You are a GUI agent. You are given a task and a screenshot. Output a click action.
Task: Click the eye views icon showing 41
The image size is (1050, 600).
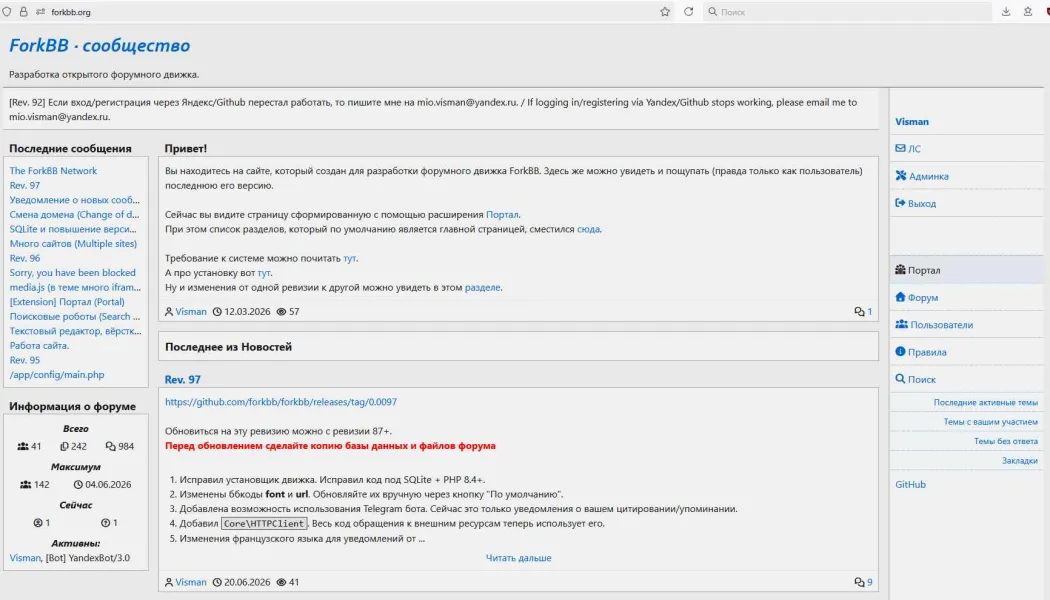coord(281,582)
